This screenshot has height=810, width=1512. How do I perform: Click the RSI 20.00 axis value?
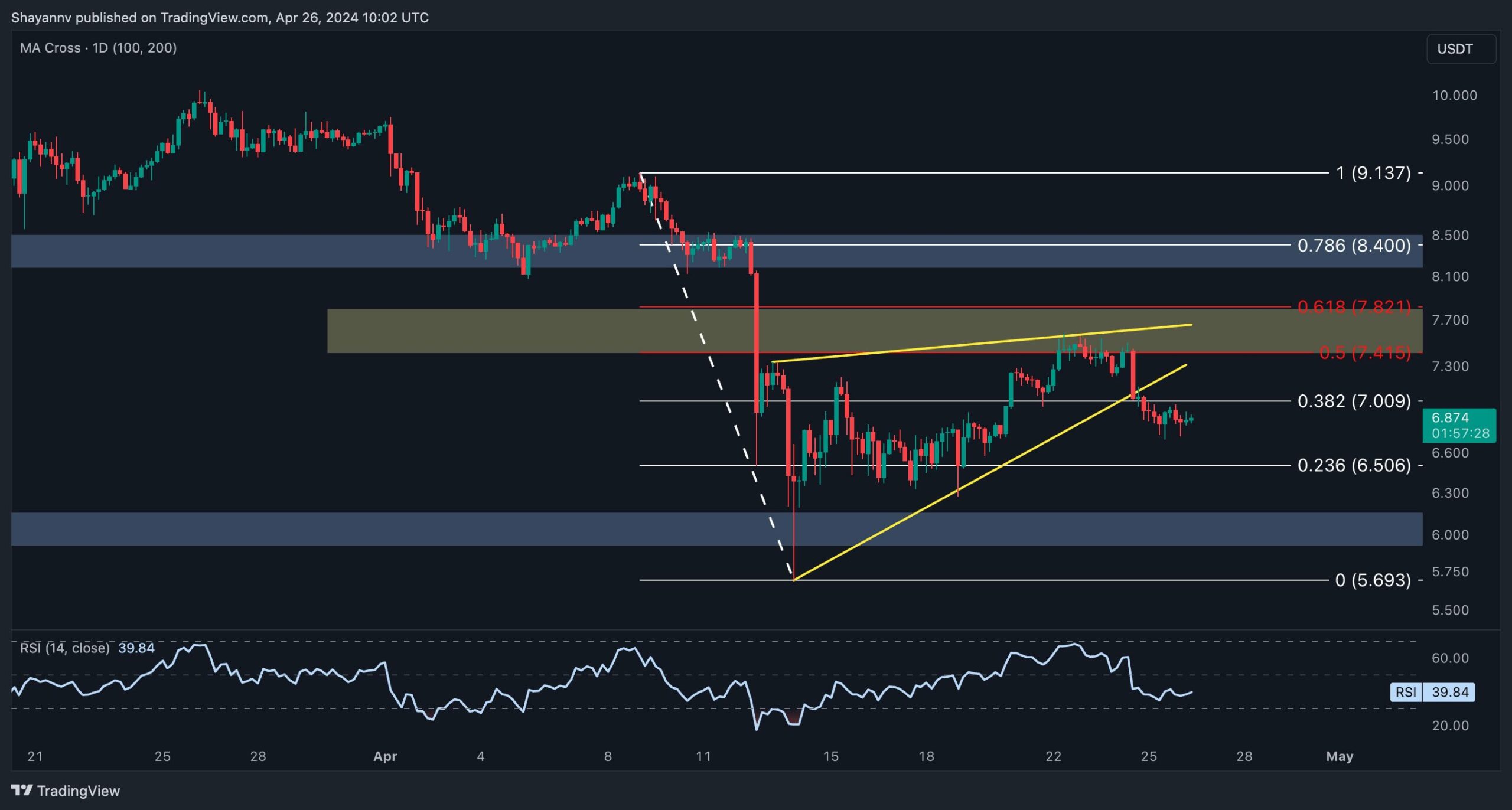click(x=1450, y=725)
